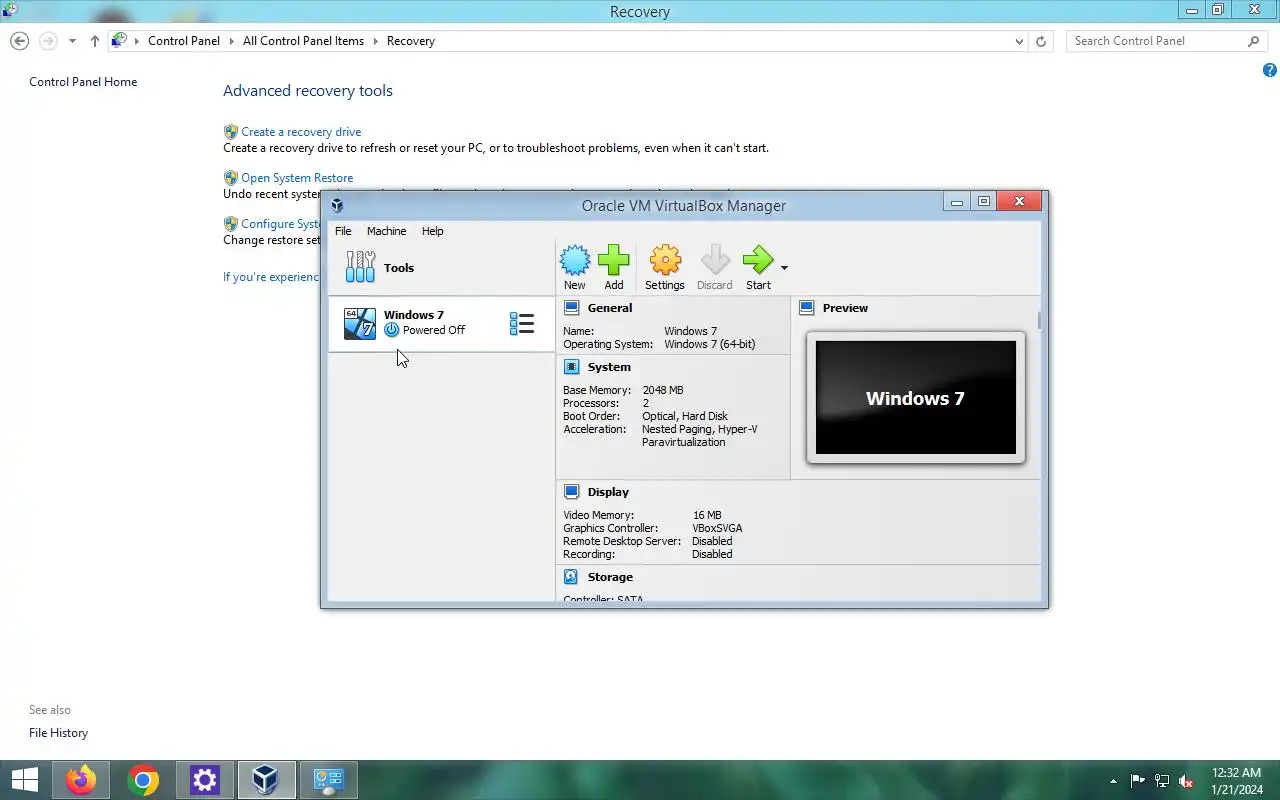The image size is (1280, 800).
Task: Click the 16 MB video memory value
Action: [x=707, y=515]
